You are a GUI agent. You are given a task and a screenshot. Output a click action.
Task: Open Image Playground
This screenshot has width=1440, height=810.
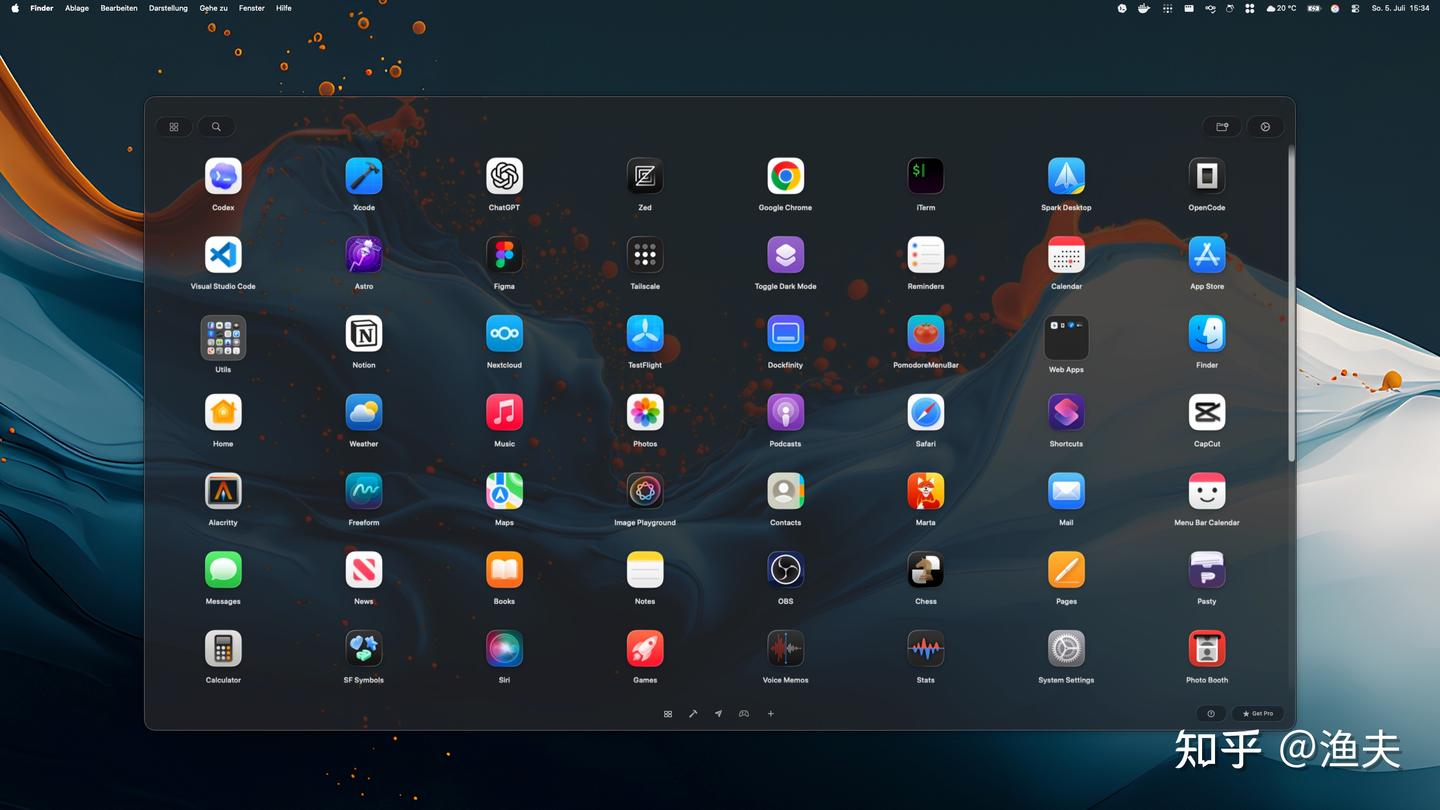point(645,491)
